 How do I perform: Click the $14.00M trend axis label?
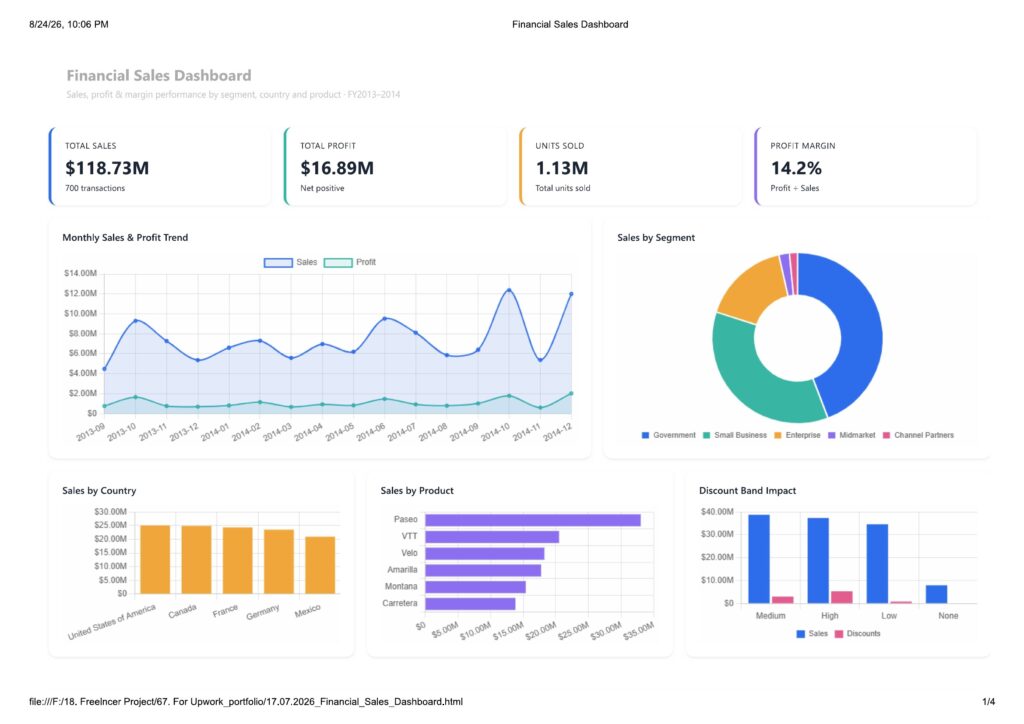pos(80,273)
